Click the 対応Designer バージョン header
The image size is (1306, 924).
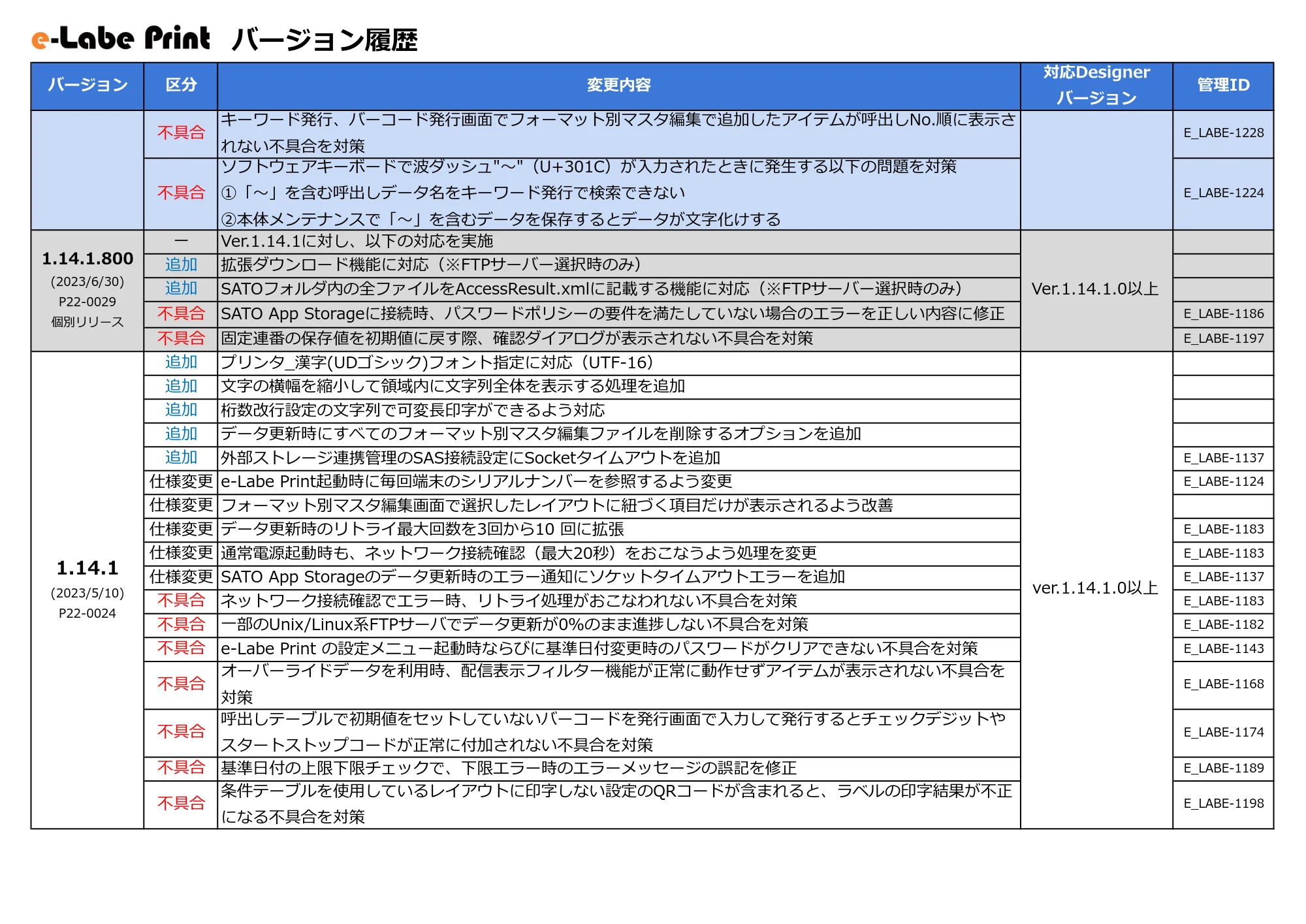(1096, 85)
